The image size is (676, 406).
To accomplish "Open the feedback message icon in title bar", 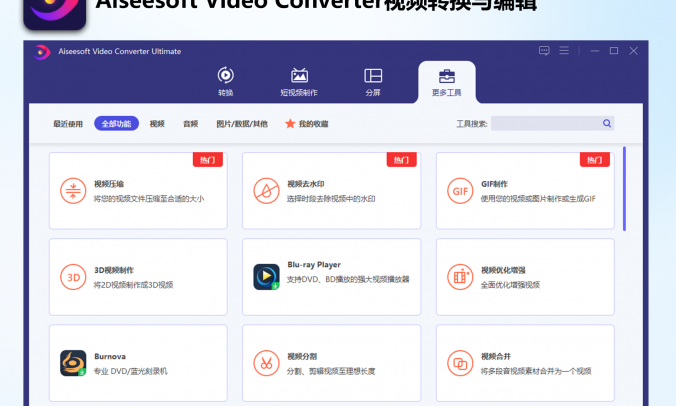I will point(544,51).
